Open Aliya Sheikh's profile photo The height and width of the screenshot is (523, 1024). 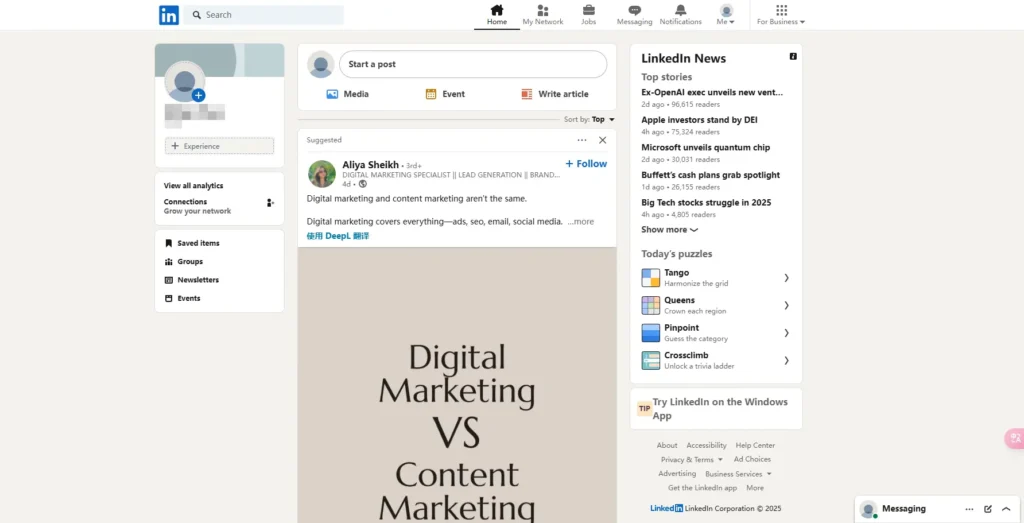[x=321, y=174]
